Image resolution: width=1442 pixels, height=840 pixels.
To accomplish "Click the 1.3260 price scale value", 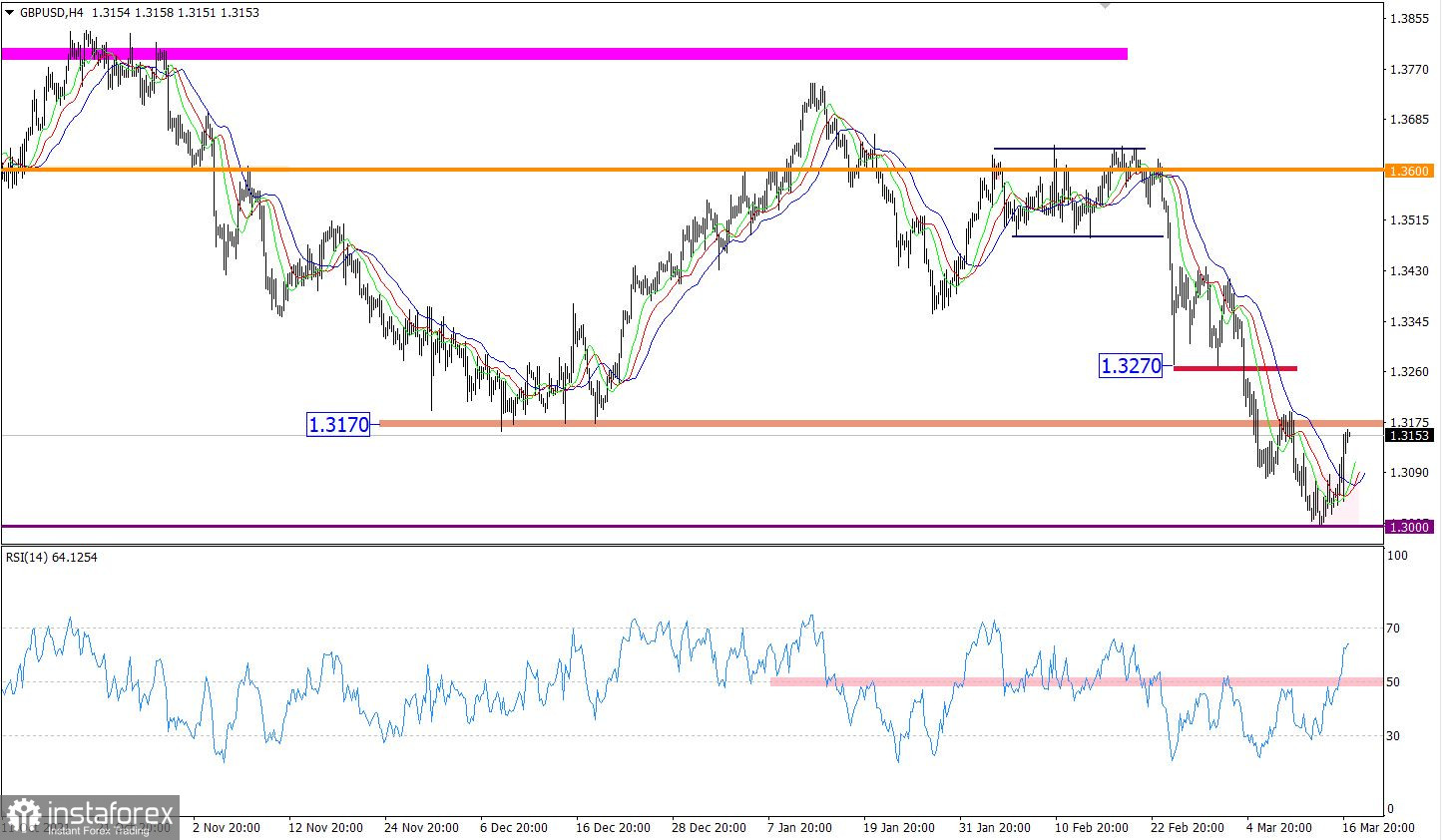I will pos(1412,372).
